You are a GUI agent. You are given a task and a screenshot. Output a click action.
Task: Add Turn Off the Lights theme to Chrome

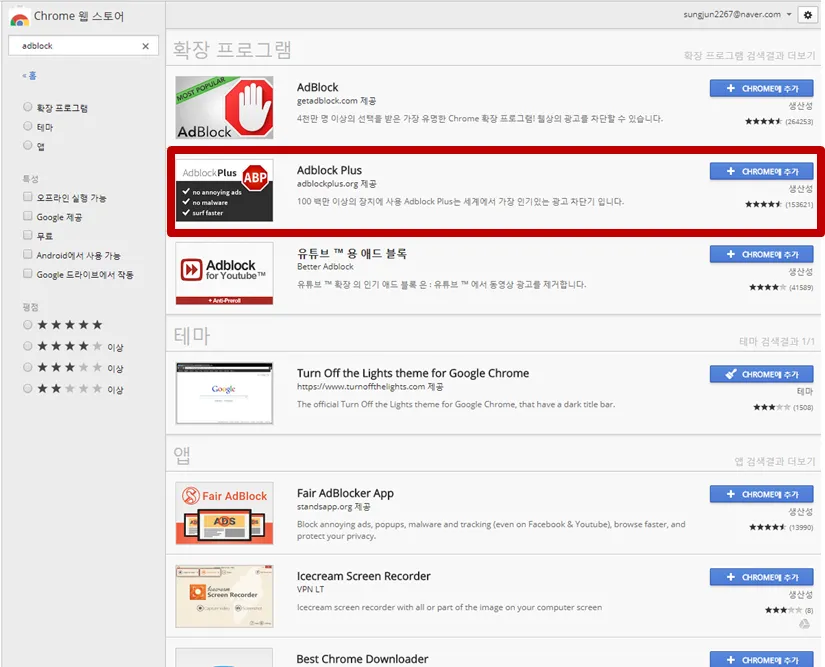761,375
